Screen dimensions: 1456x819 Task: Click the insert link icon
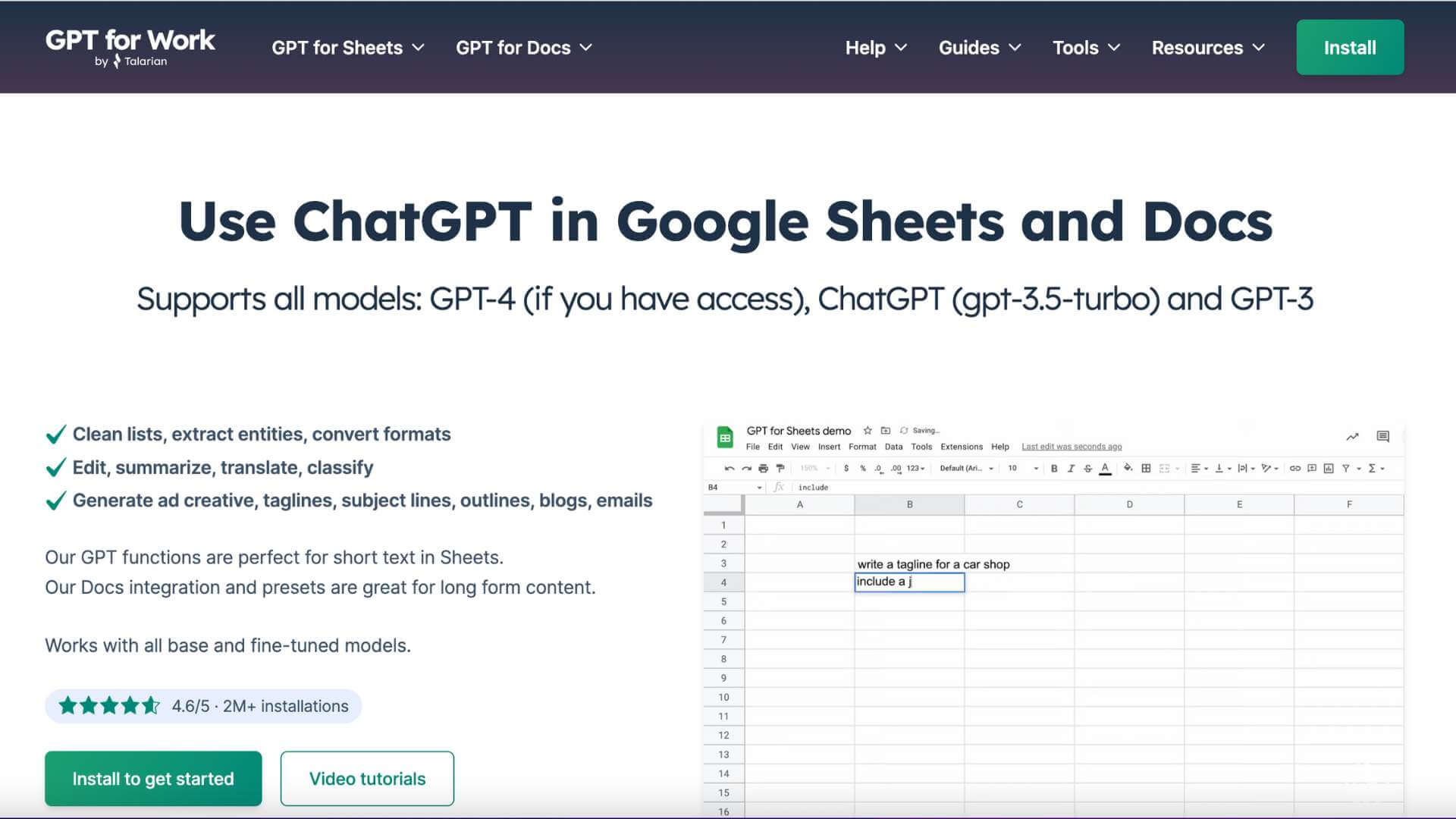(x=1295, y=469)
